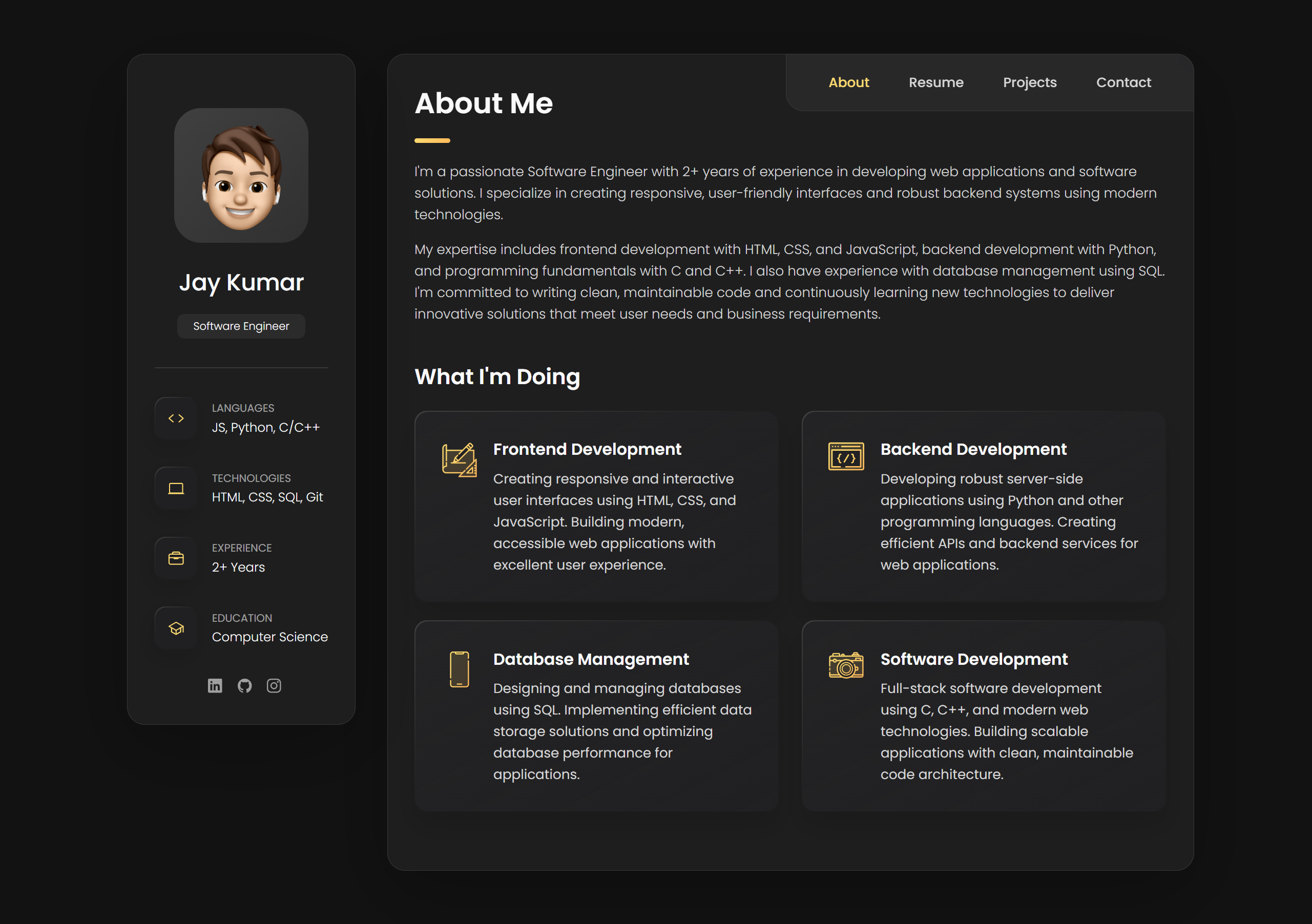This screenshot has width=1312, height=924.
Task: Open the Resume tab
Action: tap(935, 82)
